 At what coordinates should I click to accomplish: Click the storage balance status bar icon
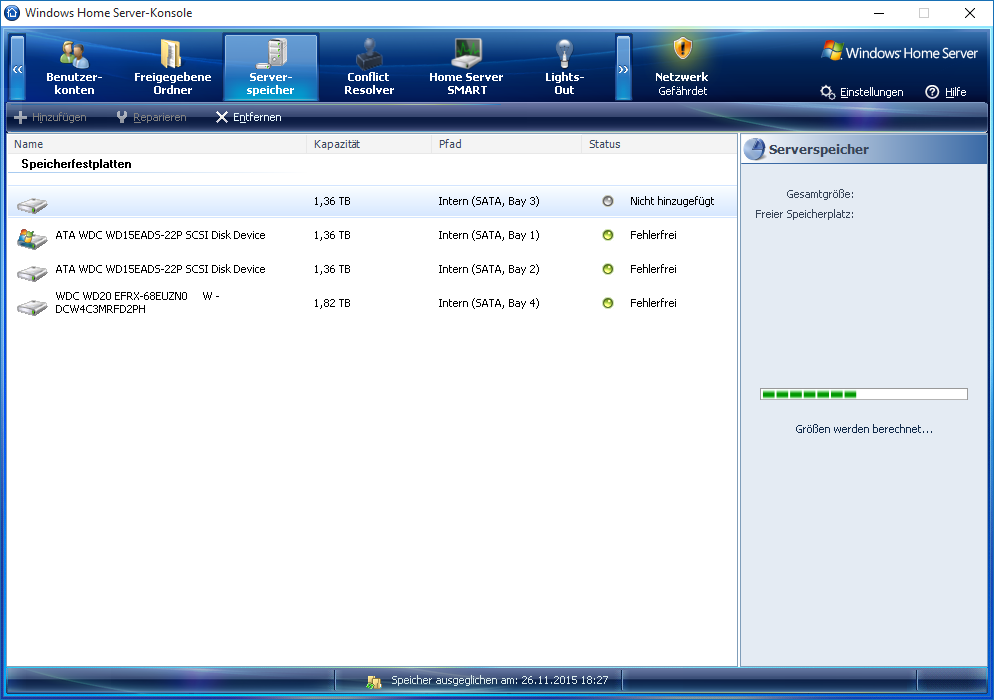374,682
